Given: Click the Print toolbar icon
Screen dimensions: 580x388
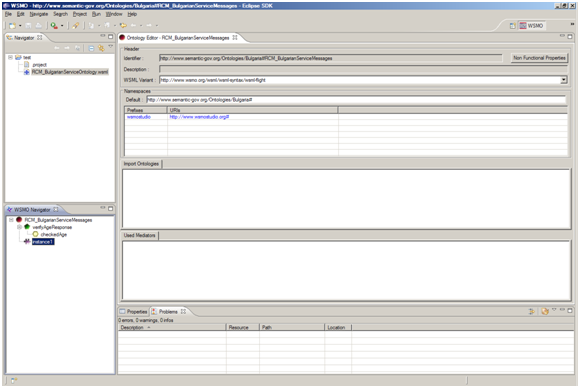Looking at the screenshot, I should [x=38, y=26].
